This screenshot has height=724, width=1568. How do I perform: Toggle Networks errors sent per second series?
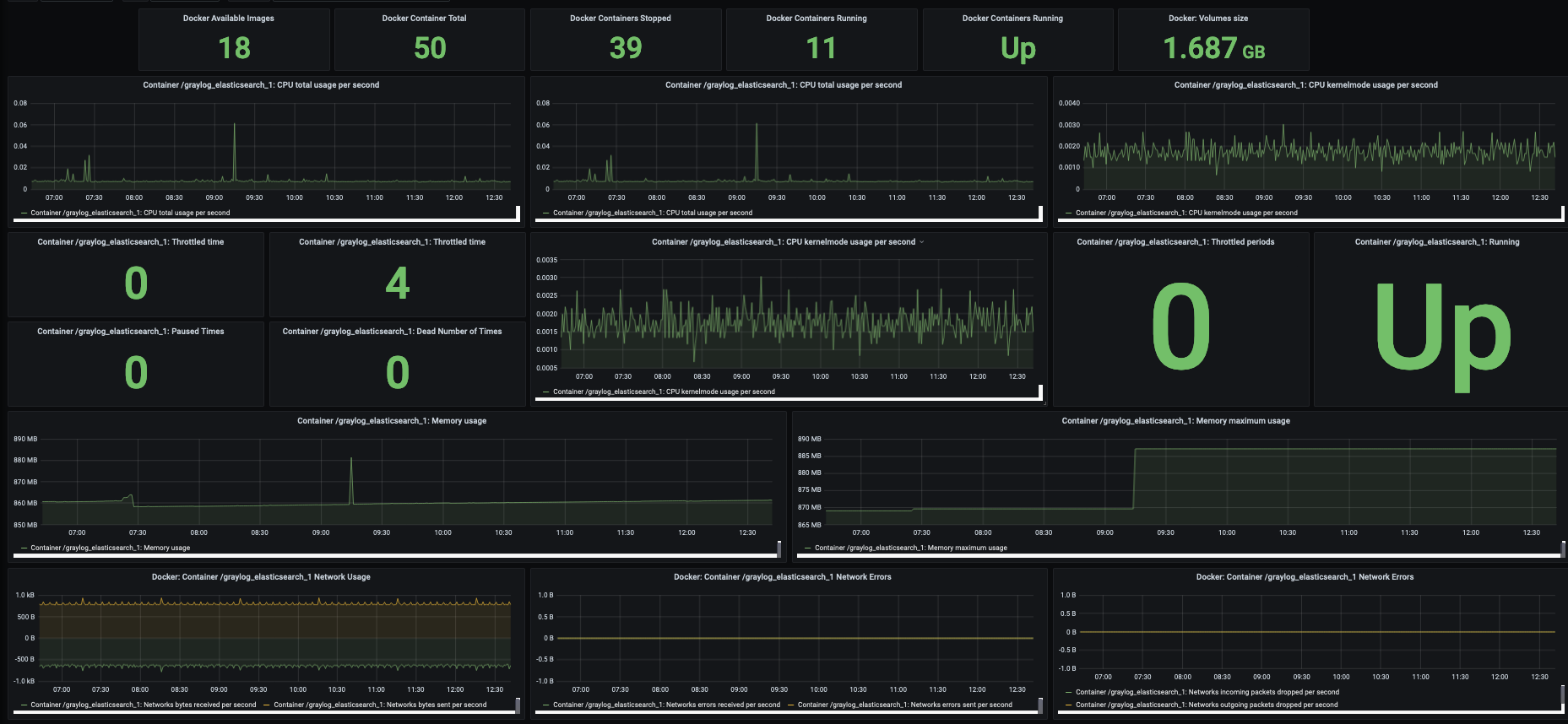tap(904, 705)
